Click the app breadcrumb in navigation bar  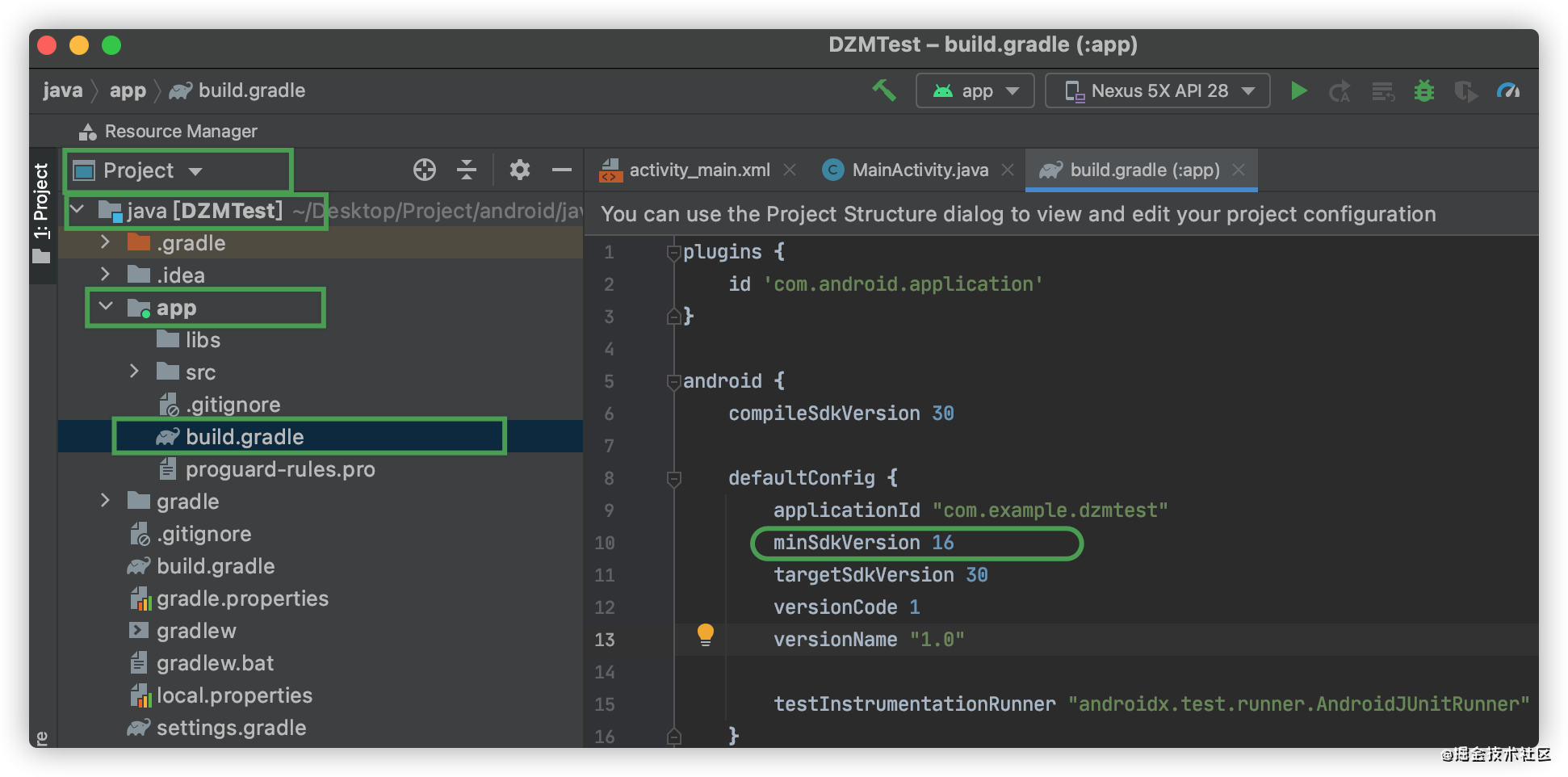[x=128, y=90]
